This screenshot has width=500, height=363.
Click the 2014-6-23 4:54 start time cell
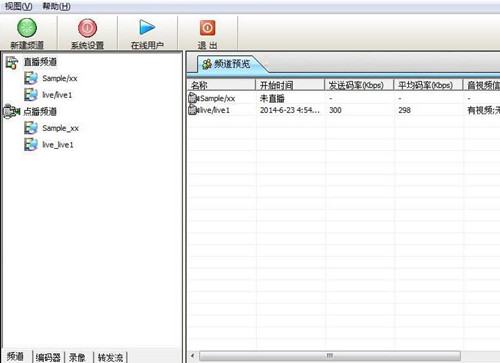[290, 110]
